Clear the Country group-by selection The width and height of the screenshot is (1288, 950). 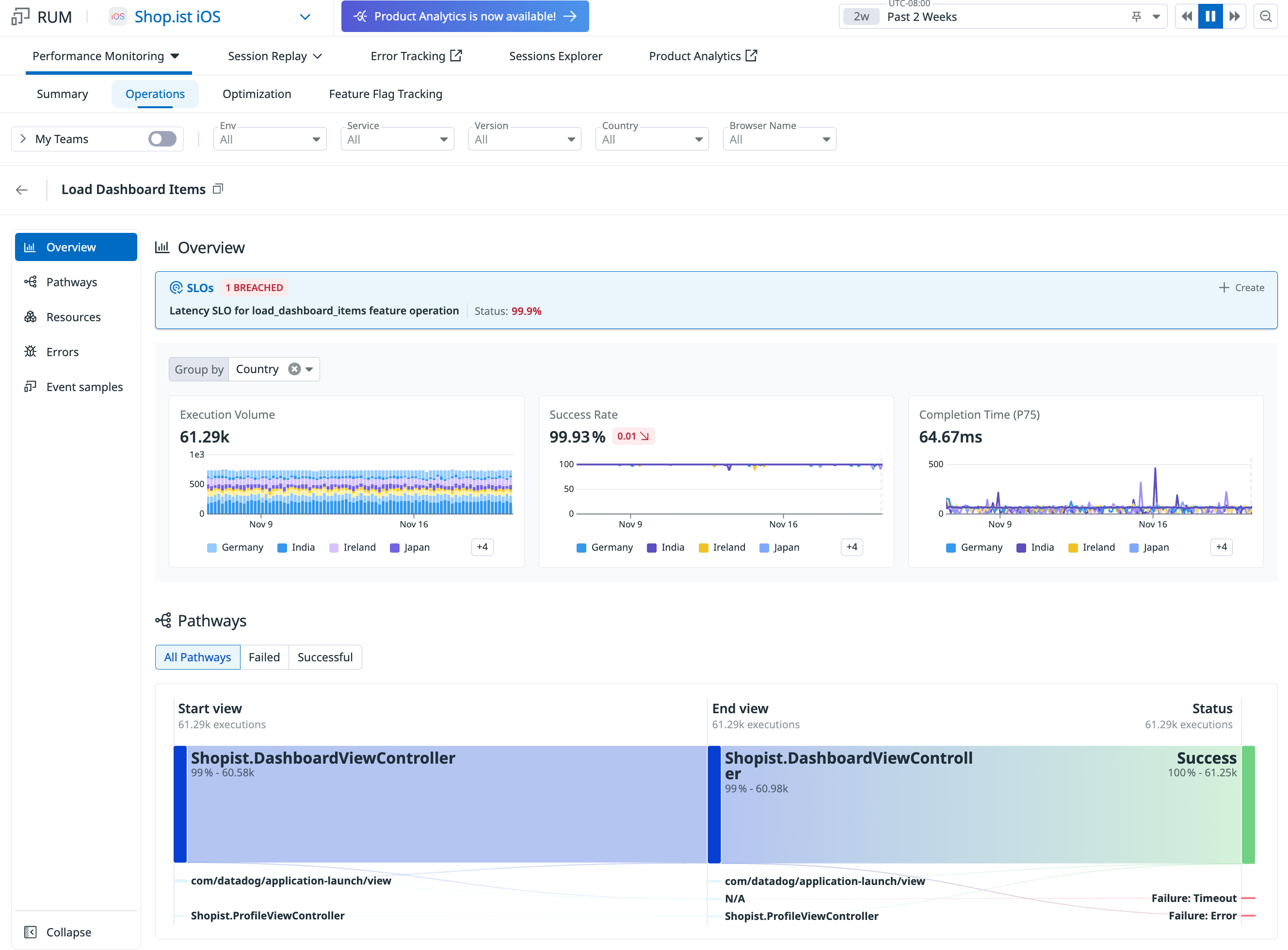click(294, 369)
